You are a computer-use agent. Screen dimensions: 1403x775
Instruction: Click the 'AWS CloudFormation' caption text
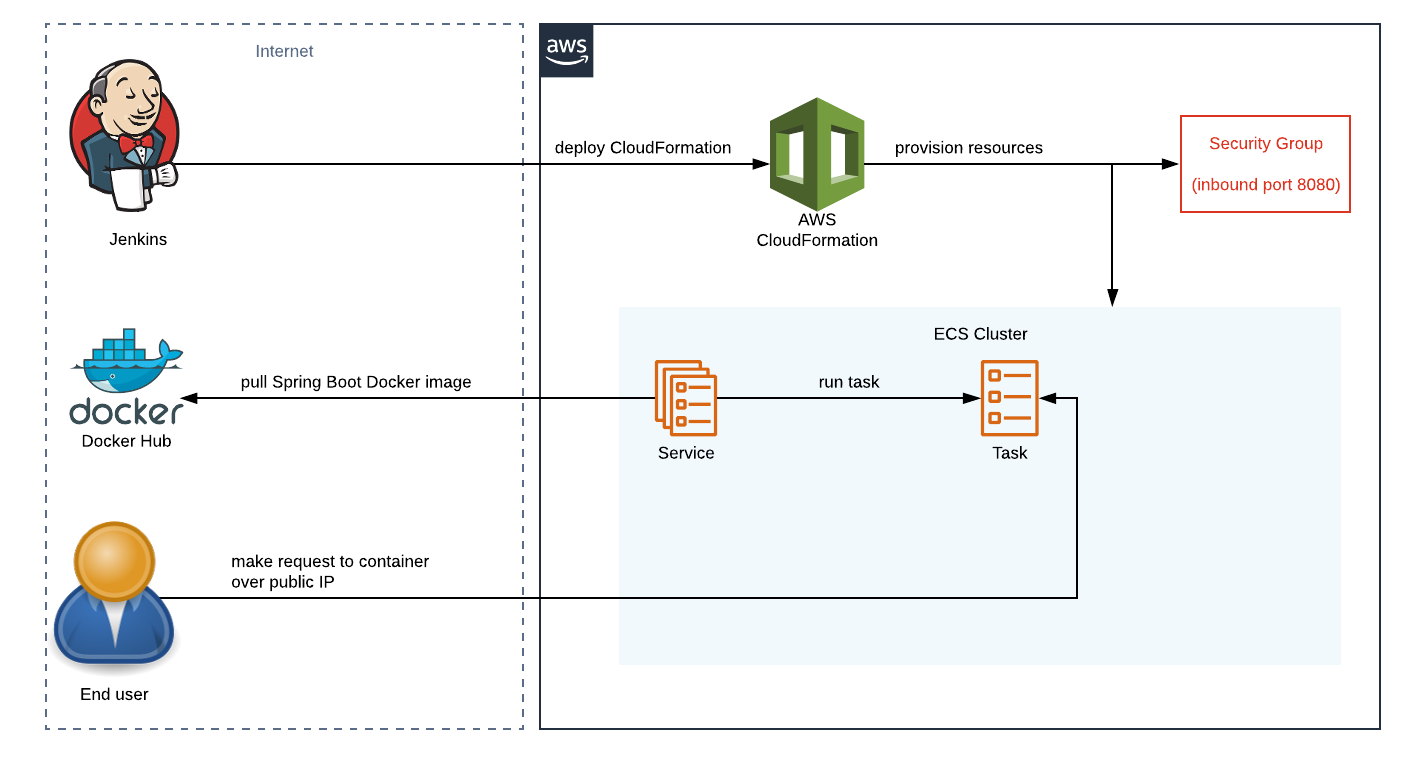coord(817,230)
